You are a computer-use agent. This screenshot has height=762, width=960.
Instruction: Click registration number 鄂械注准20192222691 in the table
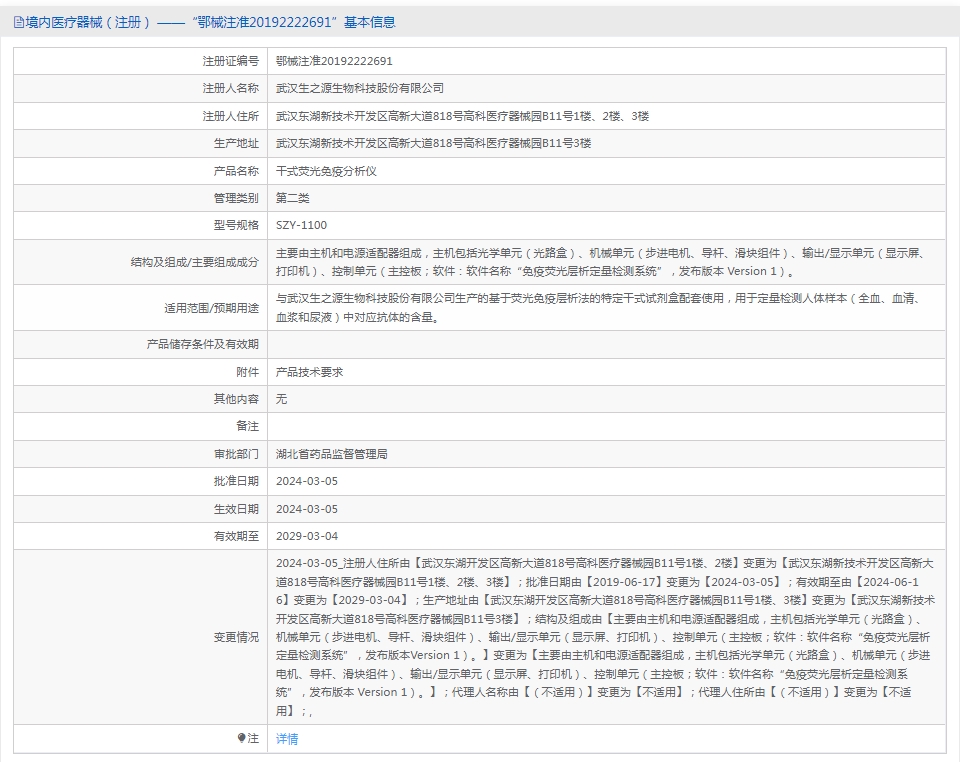pos(334,61)
